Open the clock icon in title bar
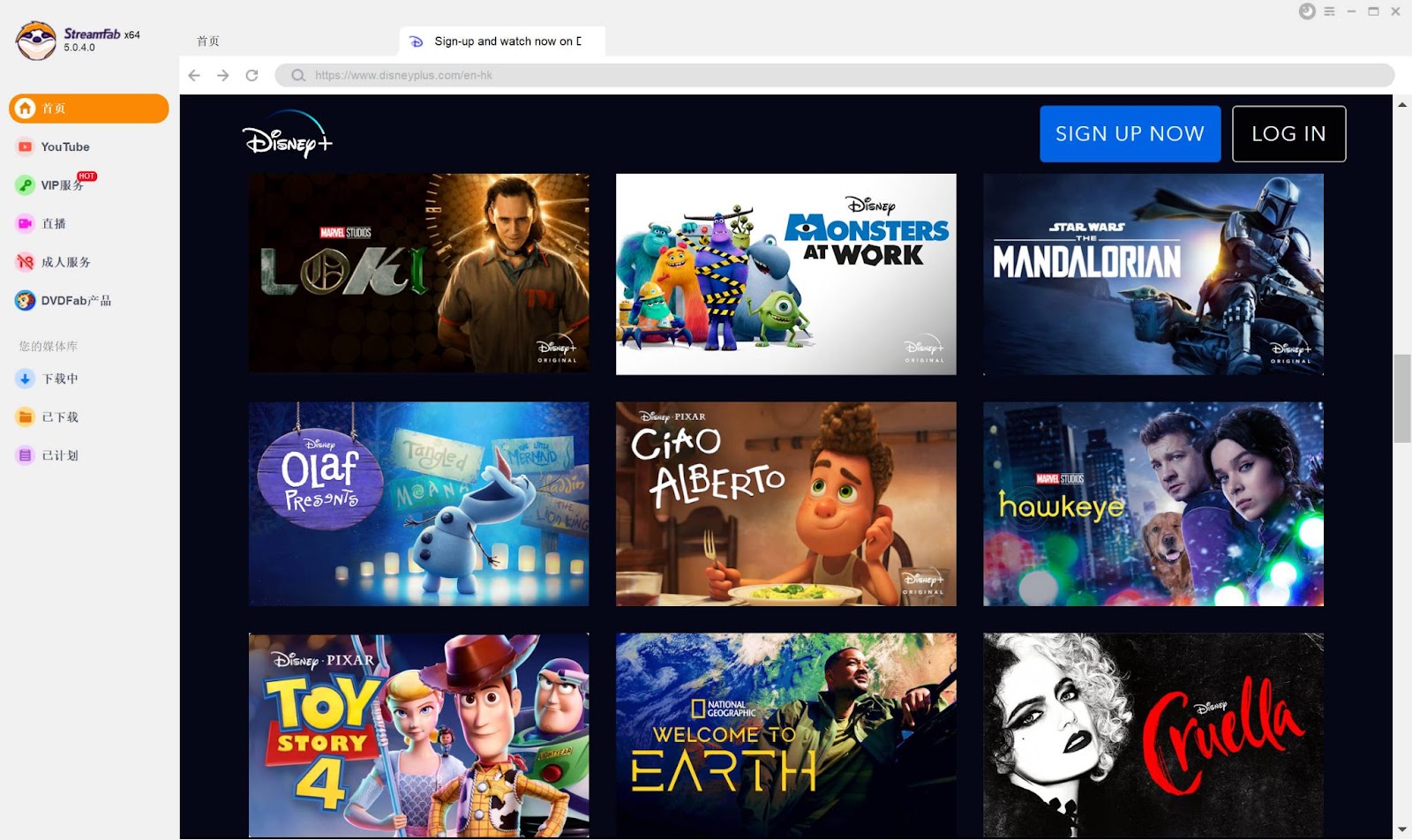 pos(1307,11)
